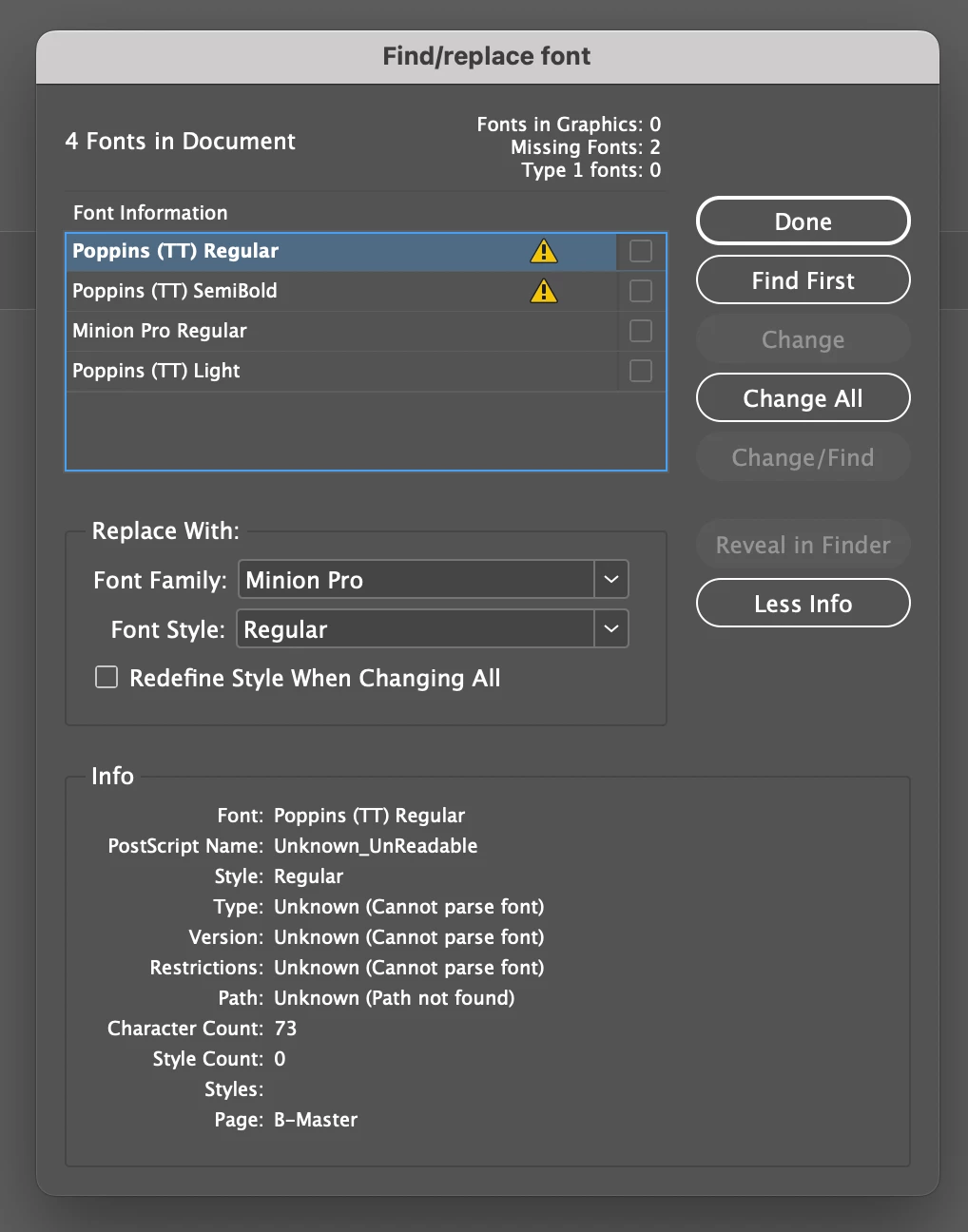Click the Page value B-Master
Screen dimensions: 968x1232
coord(316,1120)
